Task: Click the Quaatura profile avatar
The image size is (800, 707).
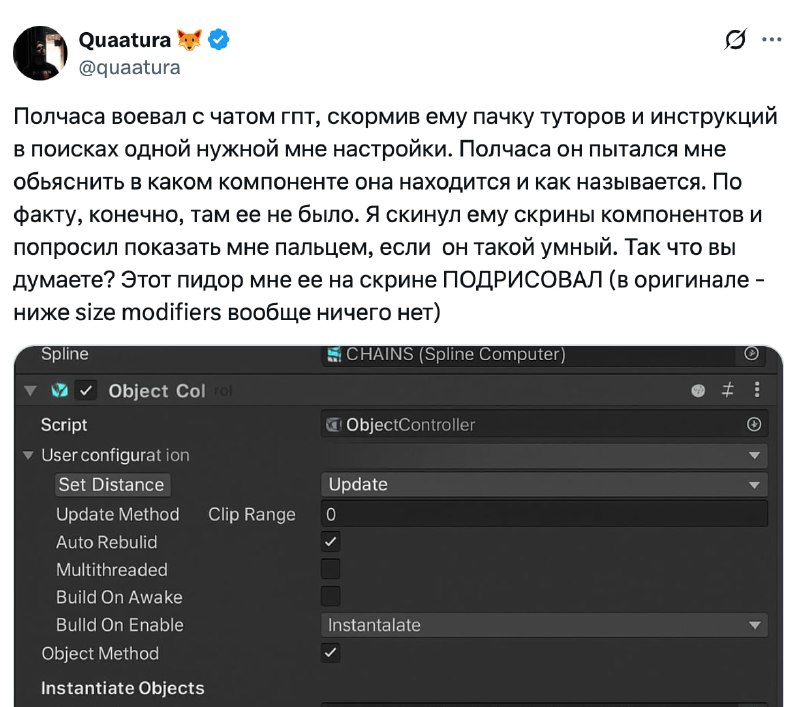Action: (x=40, y=53)
